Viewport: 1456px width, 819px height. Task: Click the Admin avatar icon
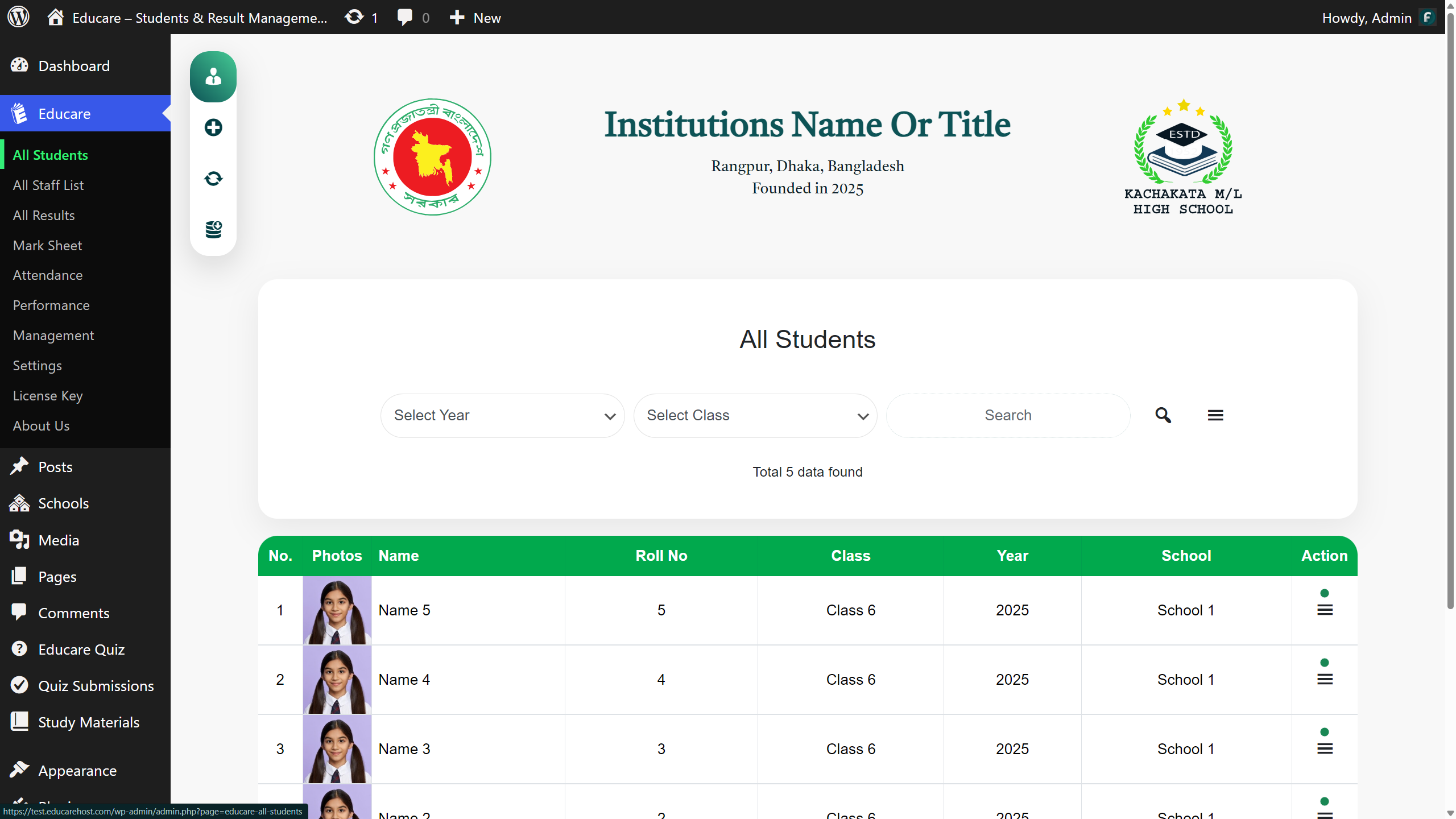tap(1428, 18)
